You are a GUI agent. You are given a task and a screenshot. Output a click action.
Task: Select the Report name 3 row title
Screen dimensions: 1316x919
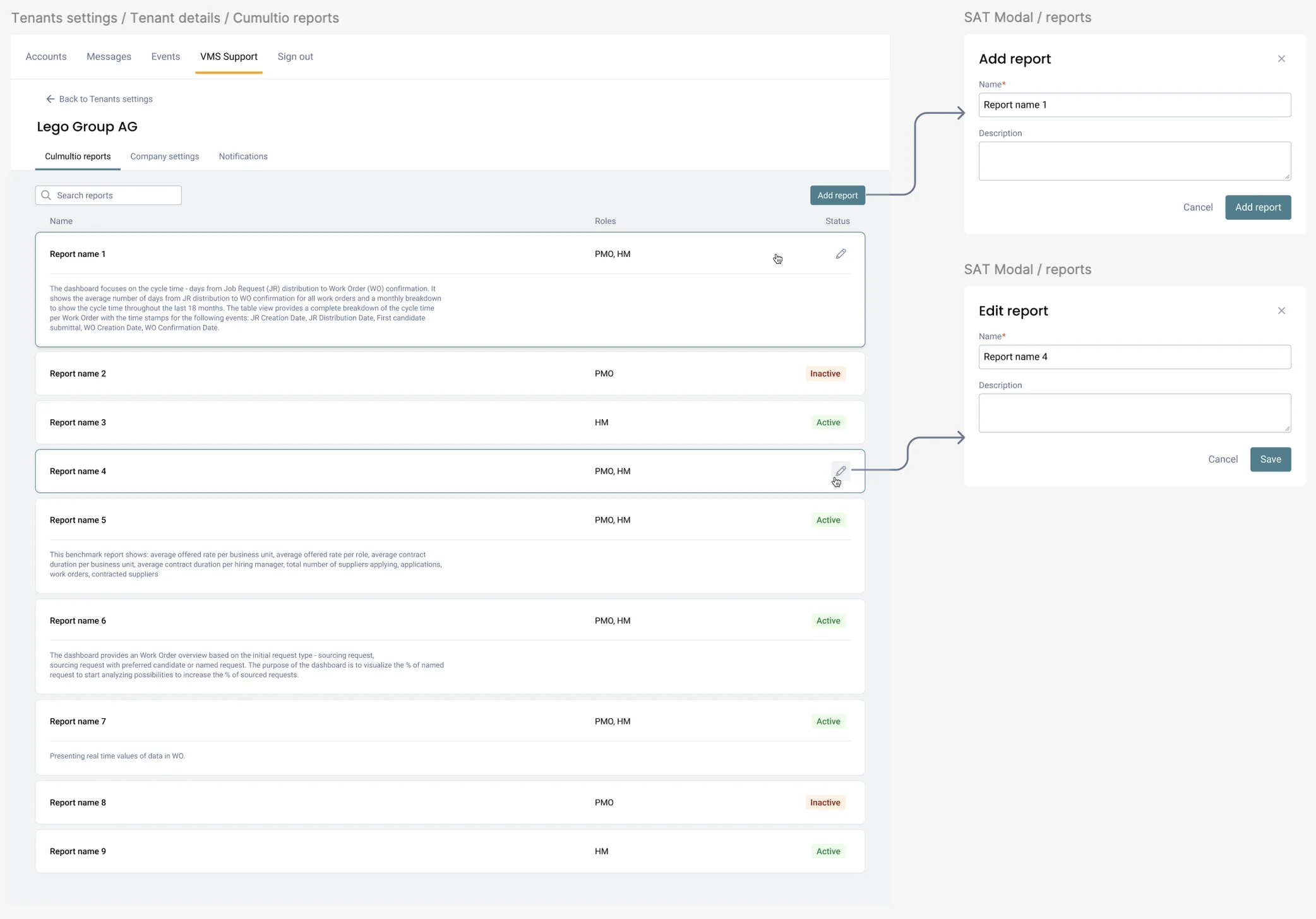78,422
